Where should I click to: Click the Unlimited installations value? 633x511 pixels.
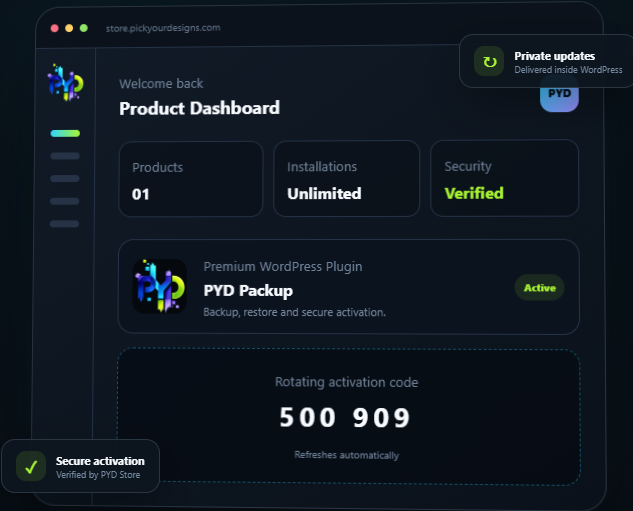click(x=324, y=194)
